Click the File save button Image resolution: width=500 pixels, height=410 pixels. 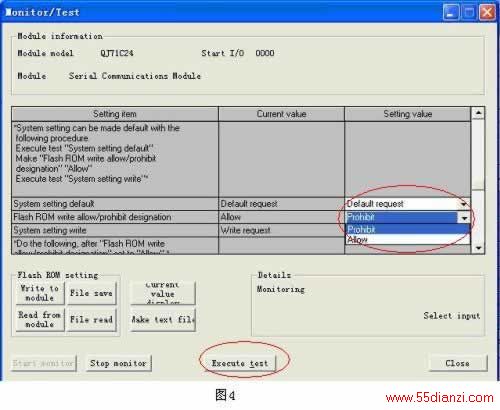[x=91, y=293]
